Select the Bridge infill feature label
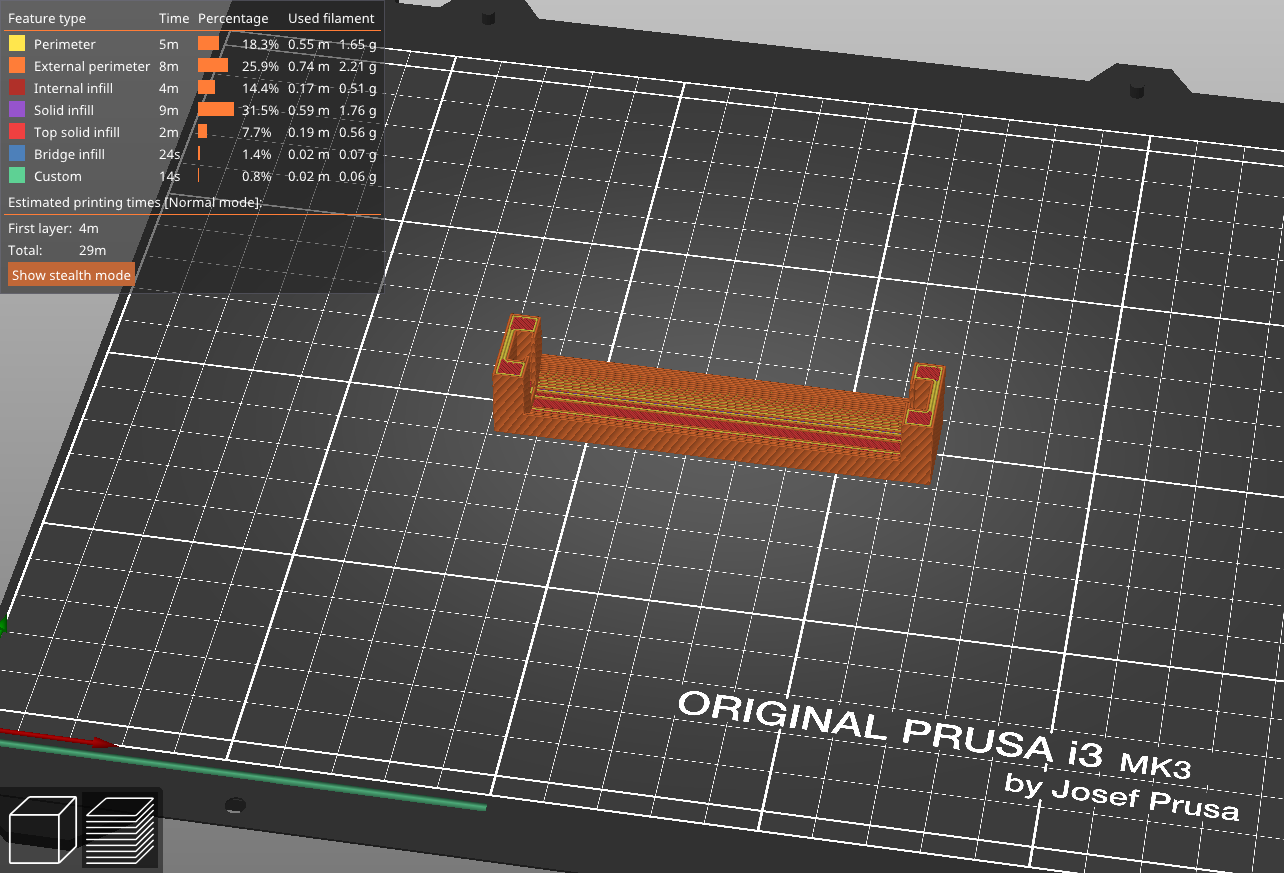Image resolution: width=1284 pixels, height=873 pixels. [69, 154]
